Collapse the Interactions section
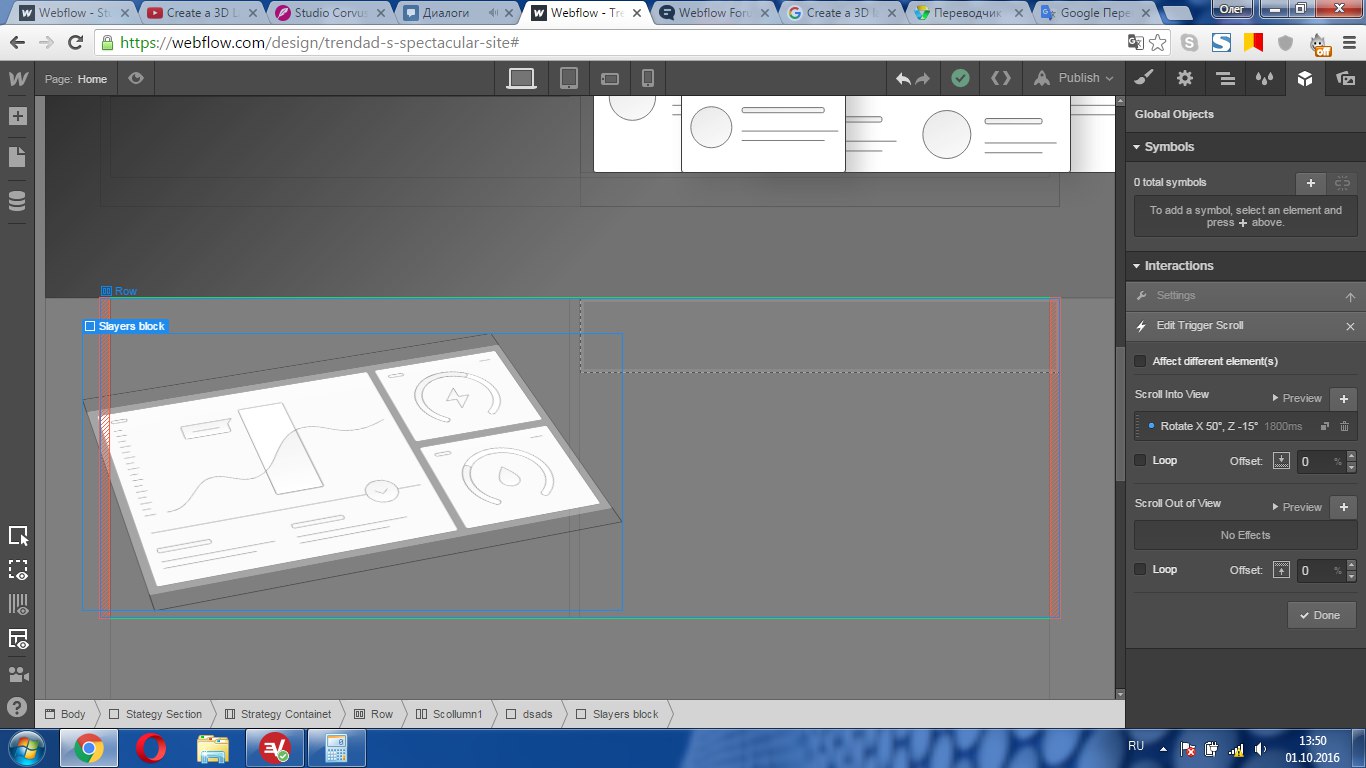 1137,266
